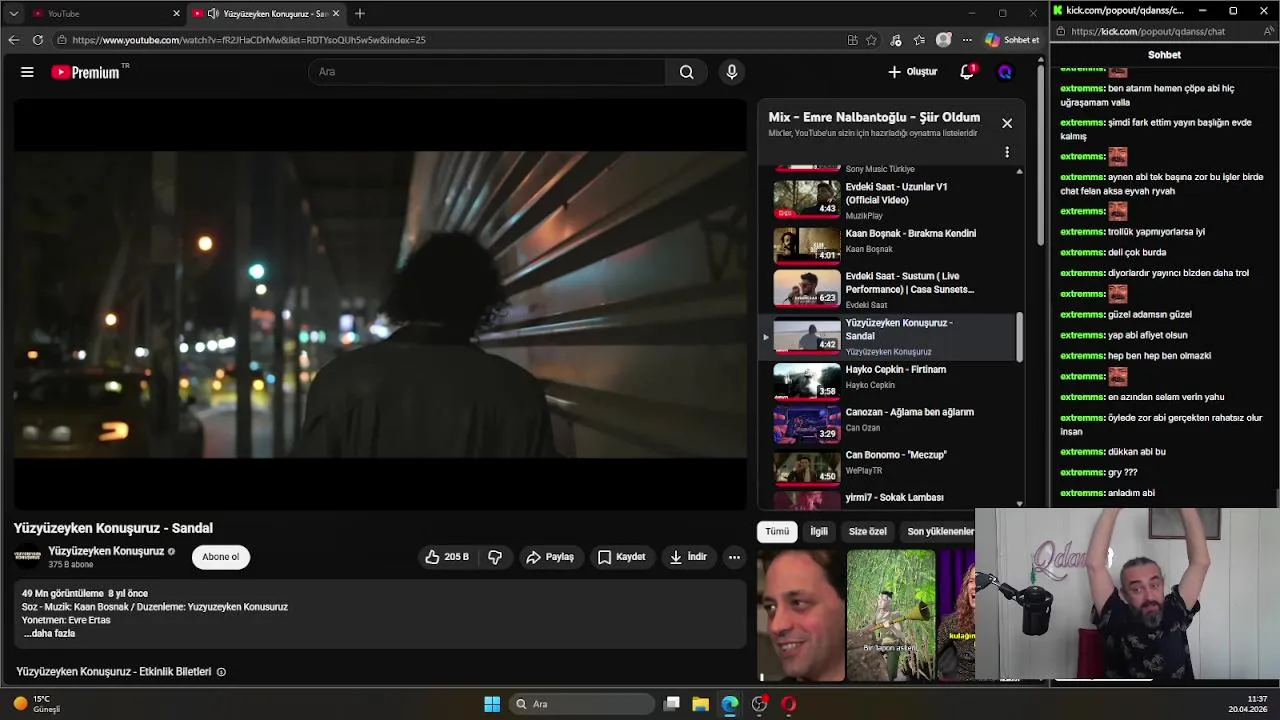Open the YouTube hamburger guide menu

[27, 72]
